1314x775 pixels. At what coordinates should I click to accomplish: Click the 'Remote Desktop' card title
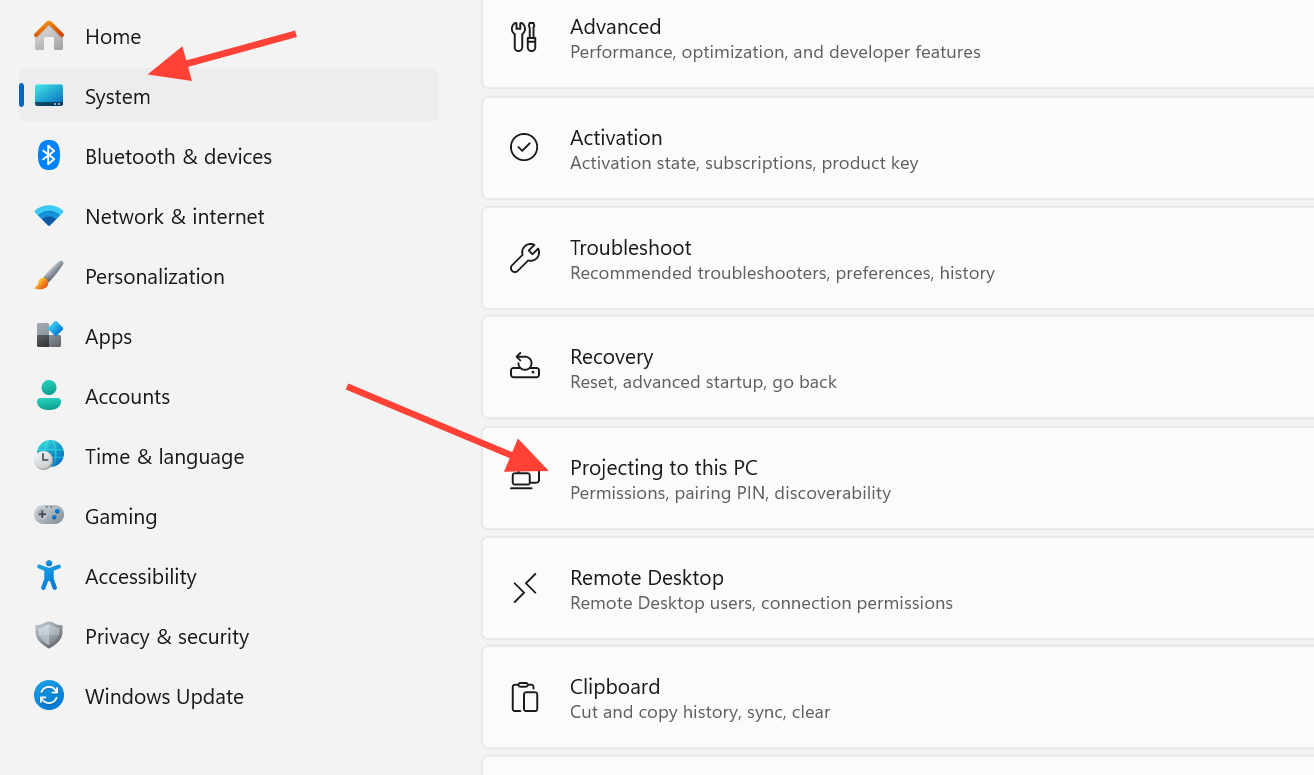tap(647, 578)
